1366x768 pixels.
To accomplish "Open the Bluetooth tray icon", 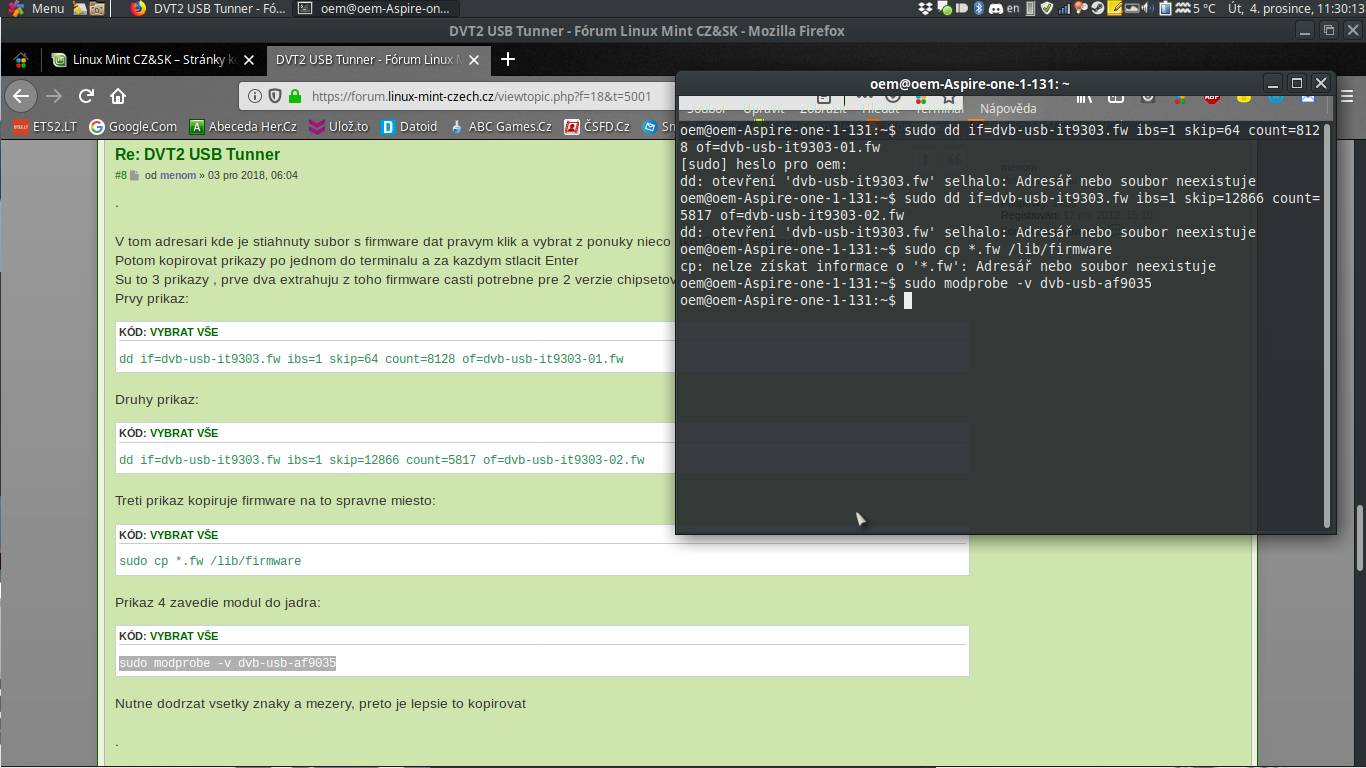I will (979, 8).
